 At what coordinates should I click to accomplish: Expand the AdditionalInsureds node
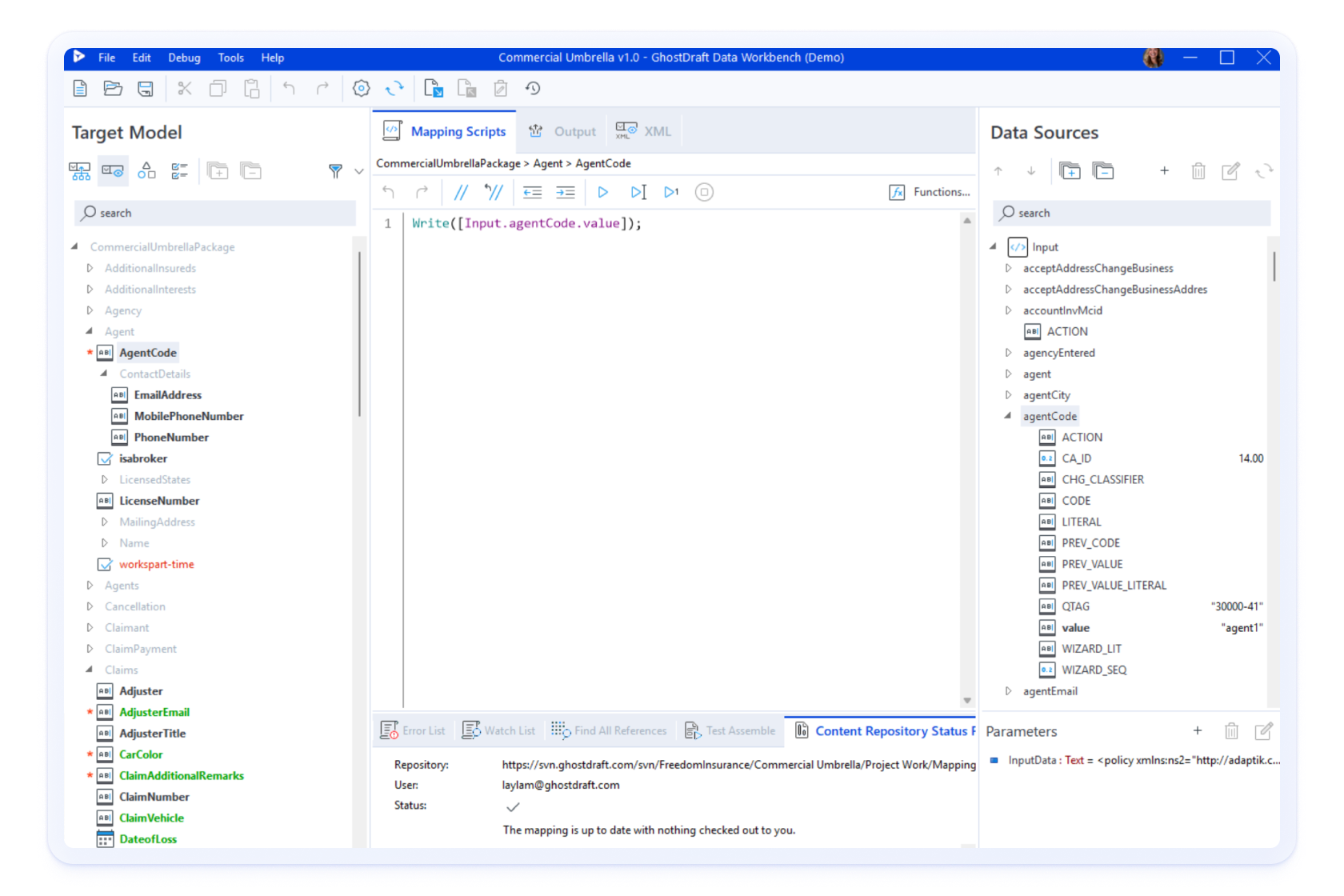click(90, 268)
